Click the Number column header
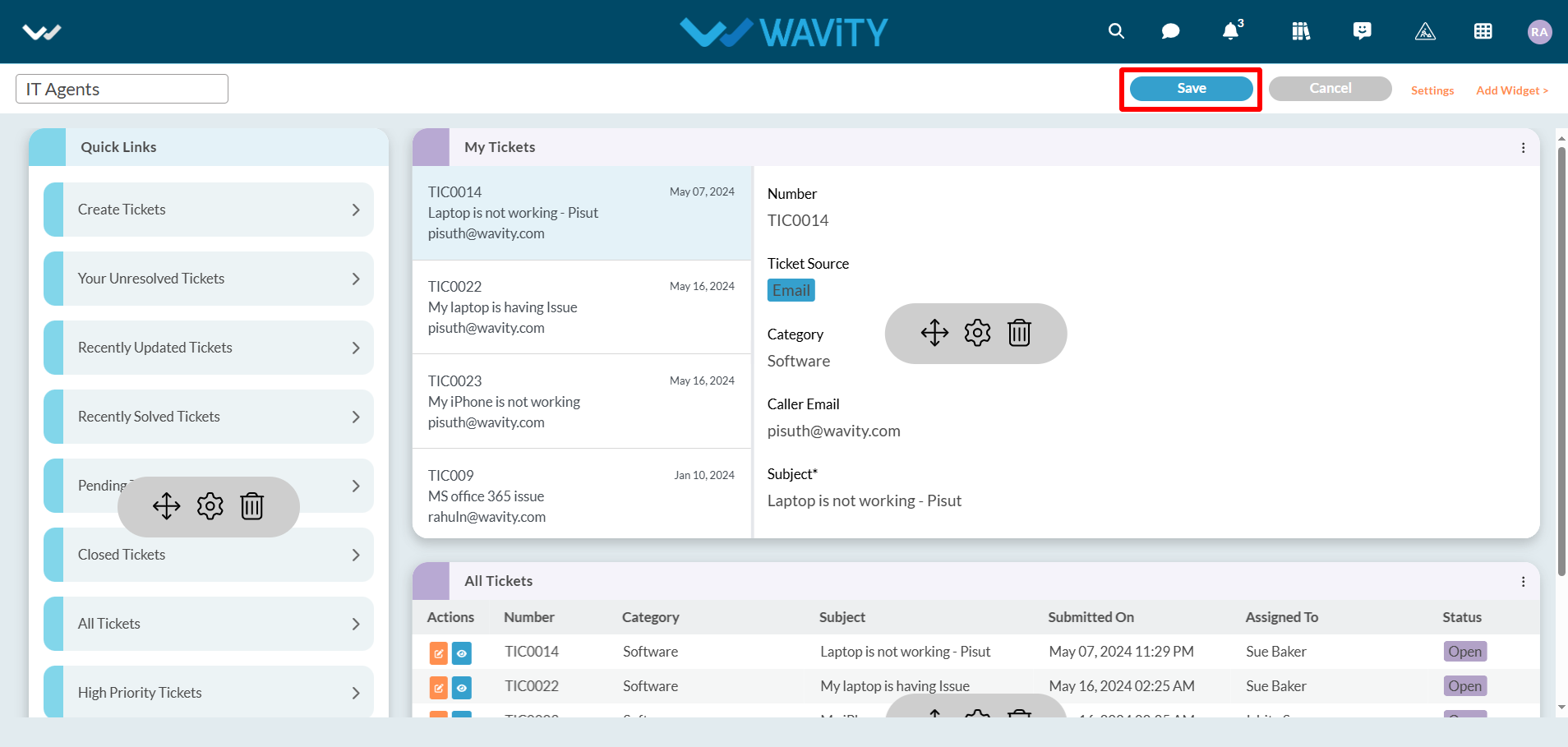Viewport: 1568px width, 747px height. (529, 617)
